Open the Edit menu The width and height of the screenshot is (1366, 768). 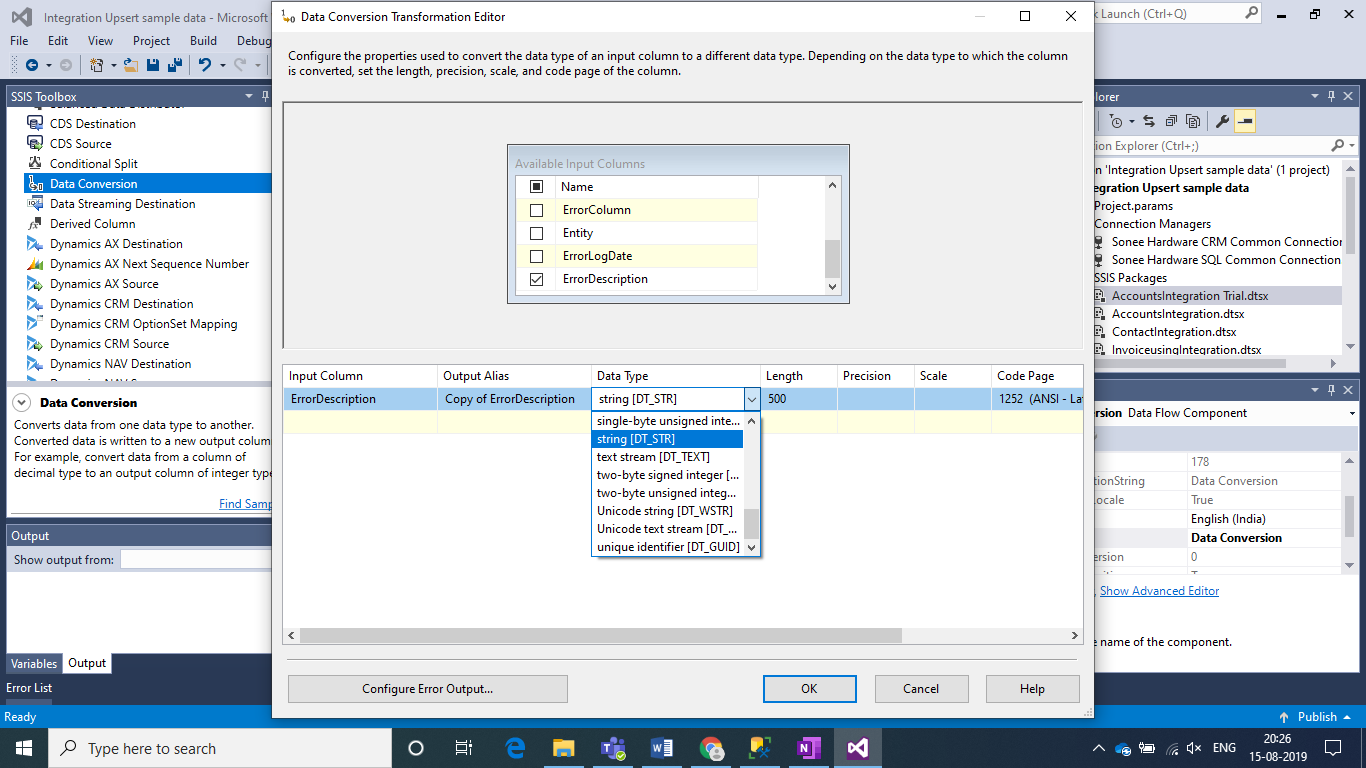(x=58, y=41)
